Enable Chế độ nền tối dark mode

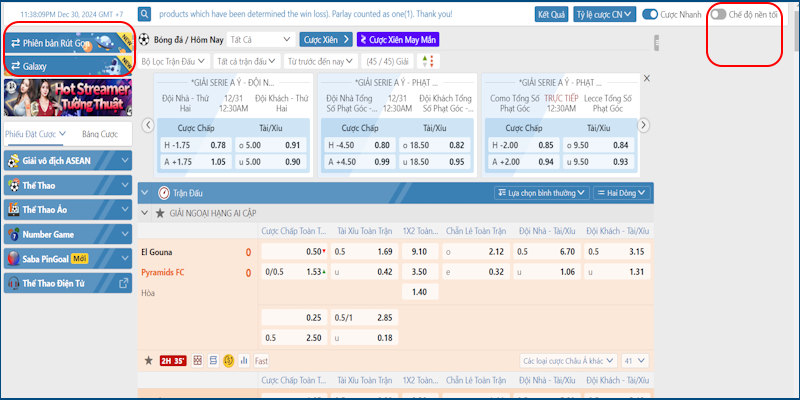(718, 15)
